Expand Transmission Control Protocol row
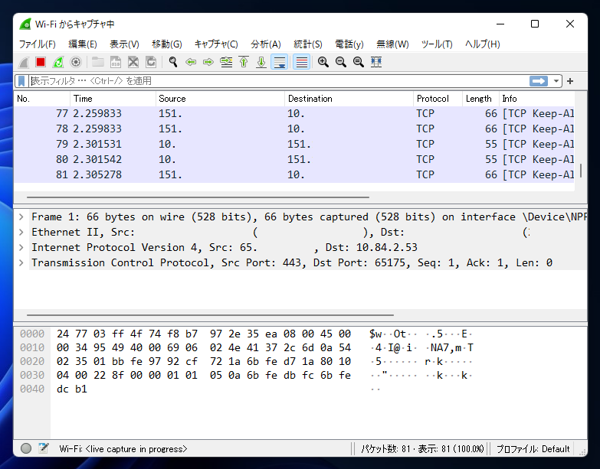This screenshot has width=600, height=469. [21, 263]
